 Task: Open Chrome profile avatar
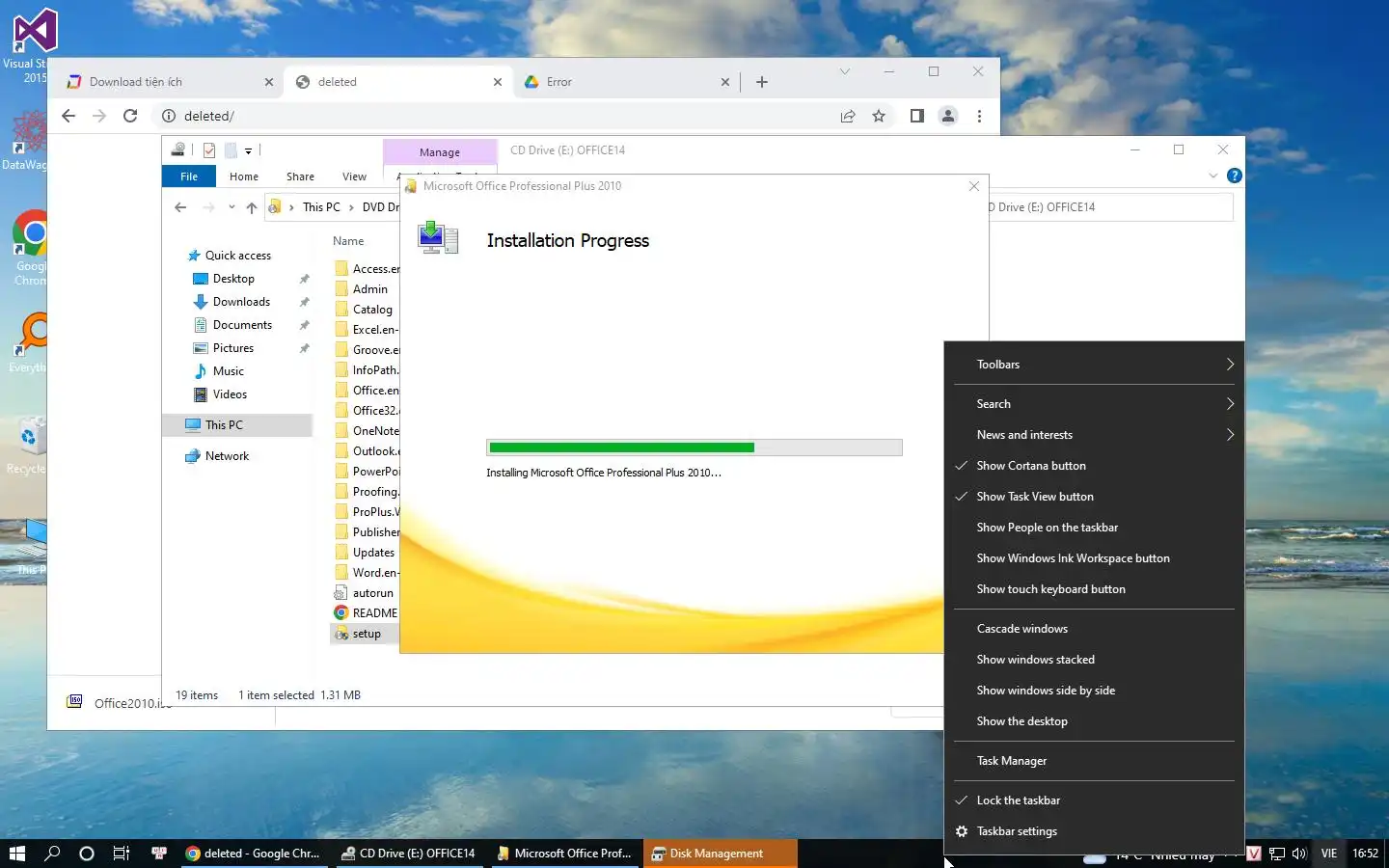(x=948, y=116)
